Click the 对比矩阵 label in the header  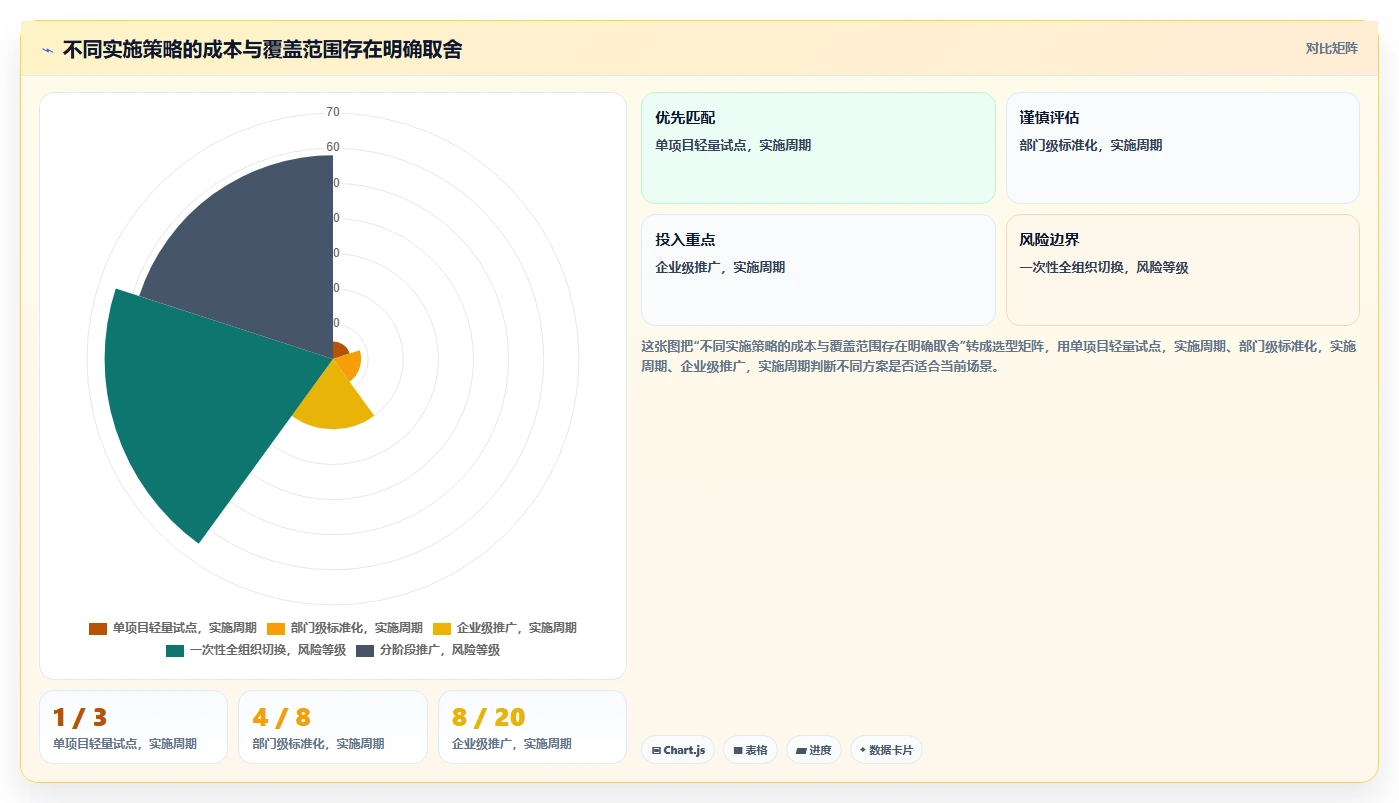[1331, 48]
